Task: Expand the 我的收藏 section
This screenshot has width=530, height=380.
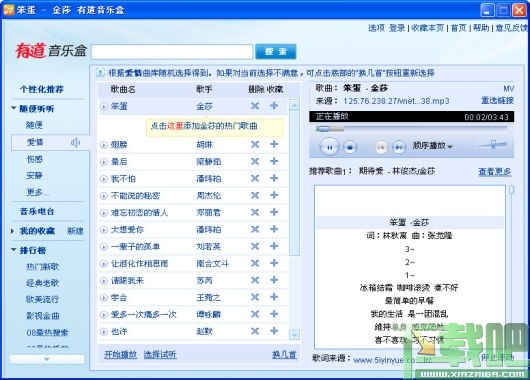Action: pos(13,231)
